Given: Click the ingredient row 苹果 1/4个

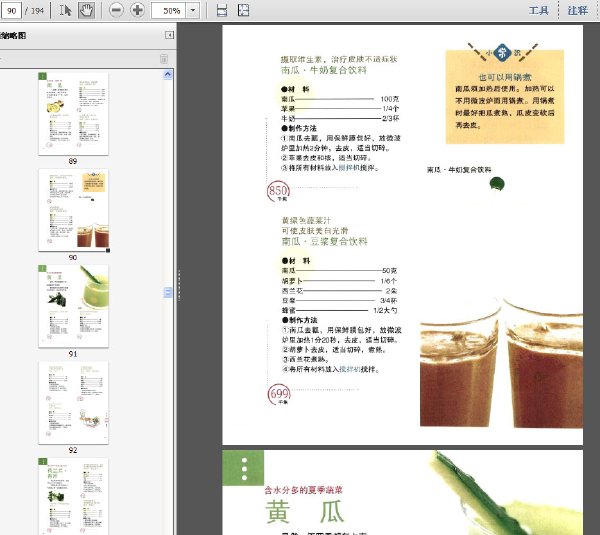Looking at the screenshot, I should pyautogui.click(x=340, y=109).
